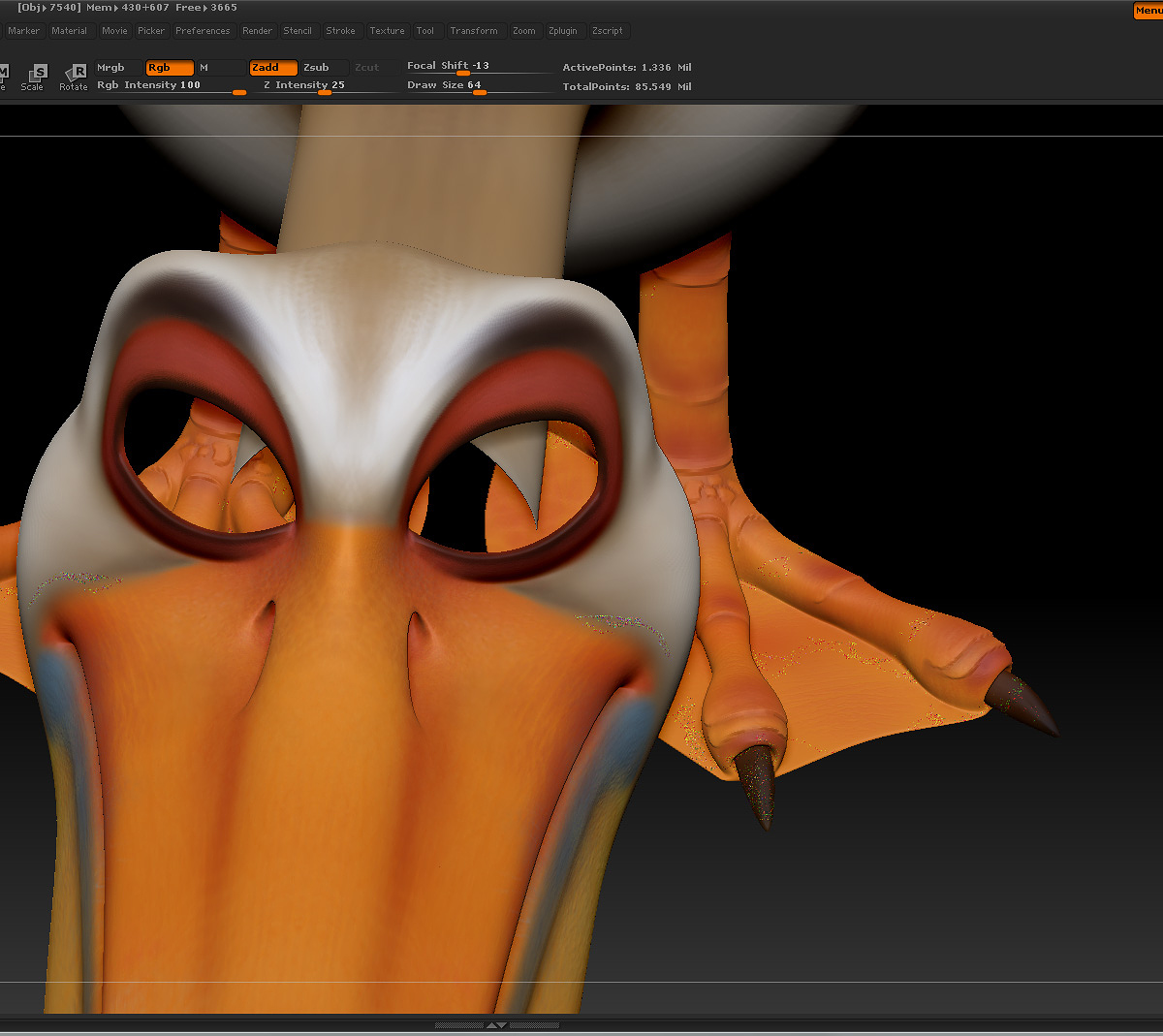Open the Preferences palette

click(x=203, y=30)
